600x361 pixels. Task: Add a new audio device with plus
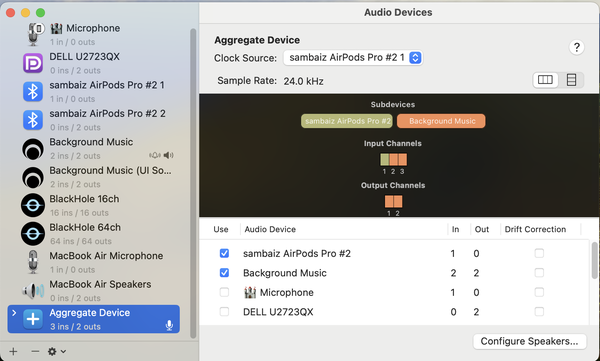tap(13, 351)
